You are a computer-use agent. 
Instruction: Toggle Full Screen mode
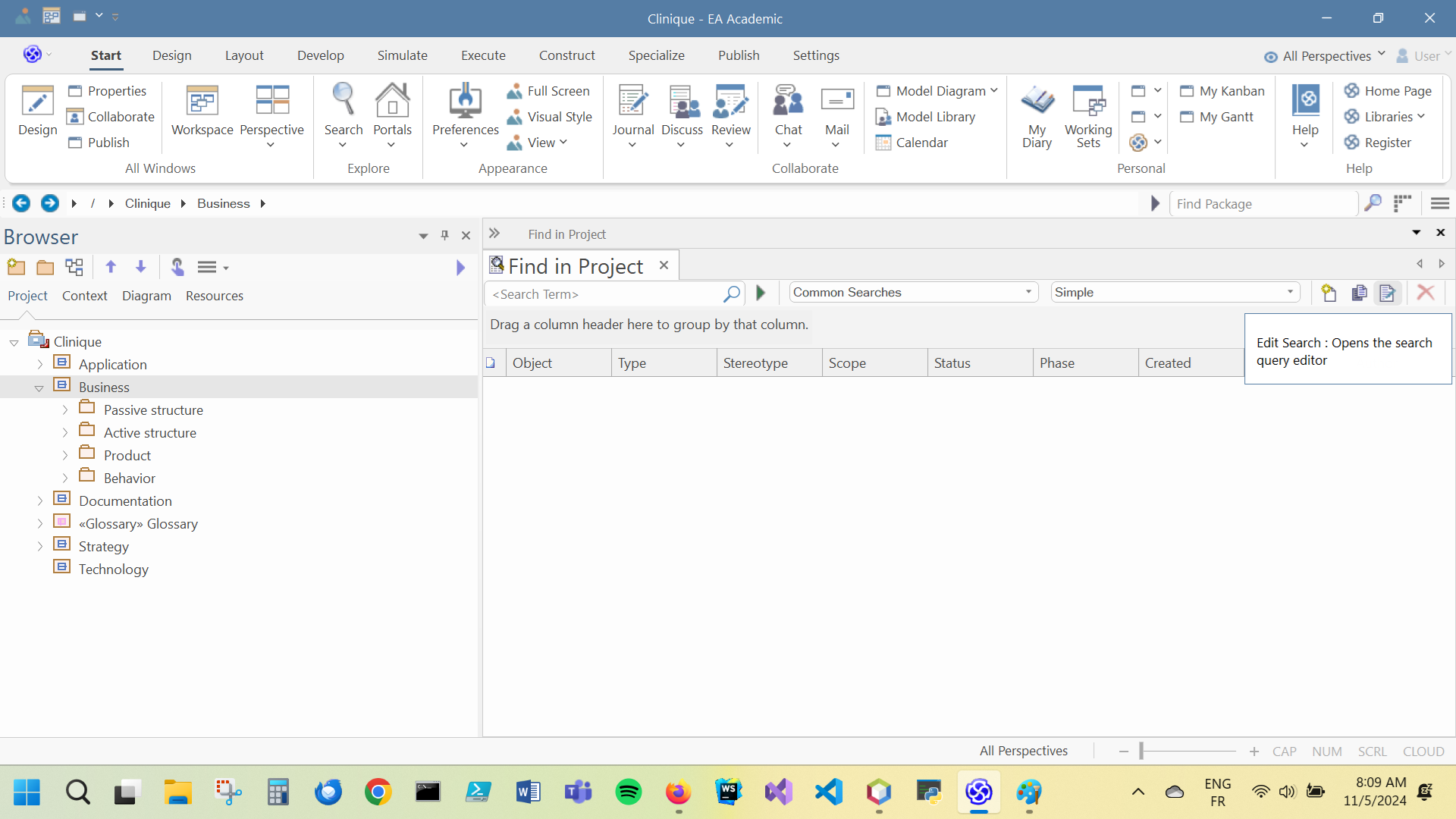548,91
